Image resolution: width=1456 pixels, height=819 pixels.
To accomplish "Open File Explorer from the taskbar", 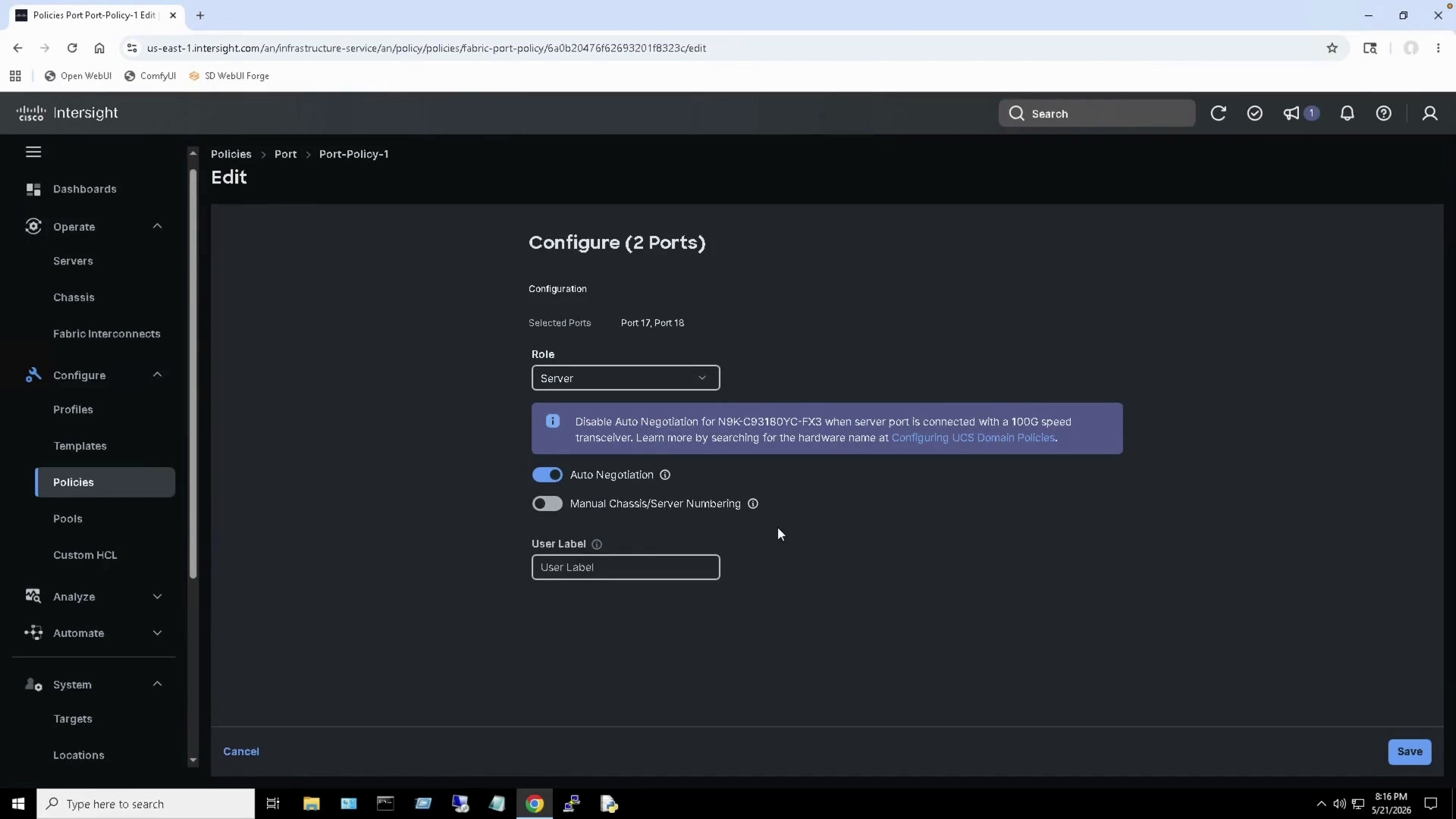I will pos(311,804).
